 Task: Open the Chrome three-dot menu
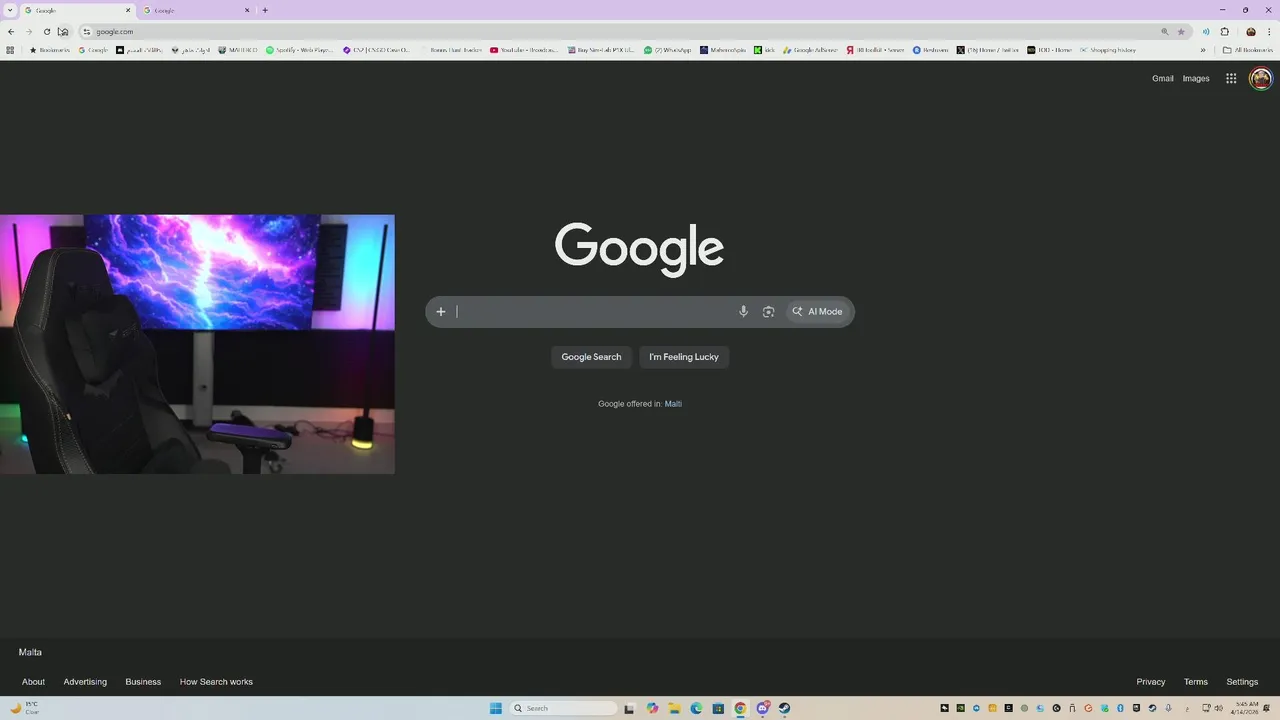1269,32
